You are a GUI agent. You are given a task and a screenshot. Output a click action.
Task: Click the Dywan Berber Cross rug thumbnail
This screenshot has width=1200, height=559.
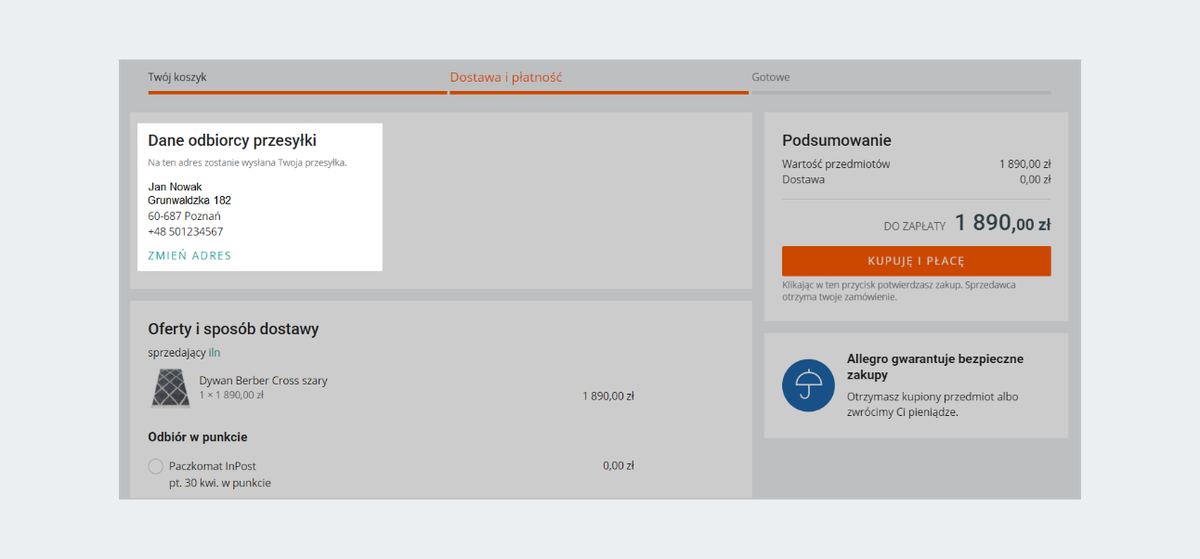170,388
